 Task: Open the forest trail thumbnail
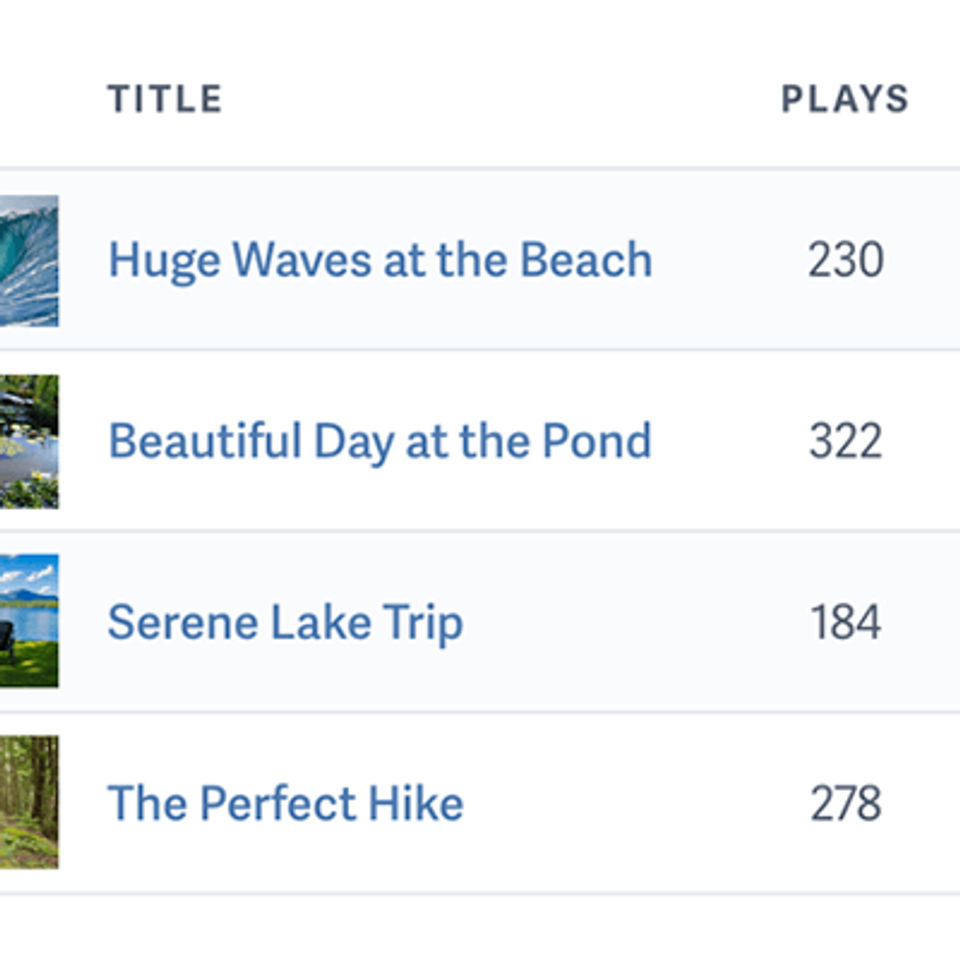28,802
